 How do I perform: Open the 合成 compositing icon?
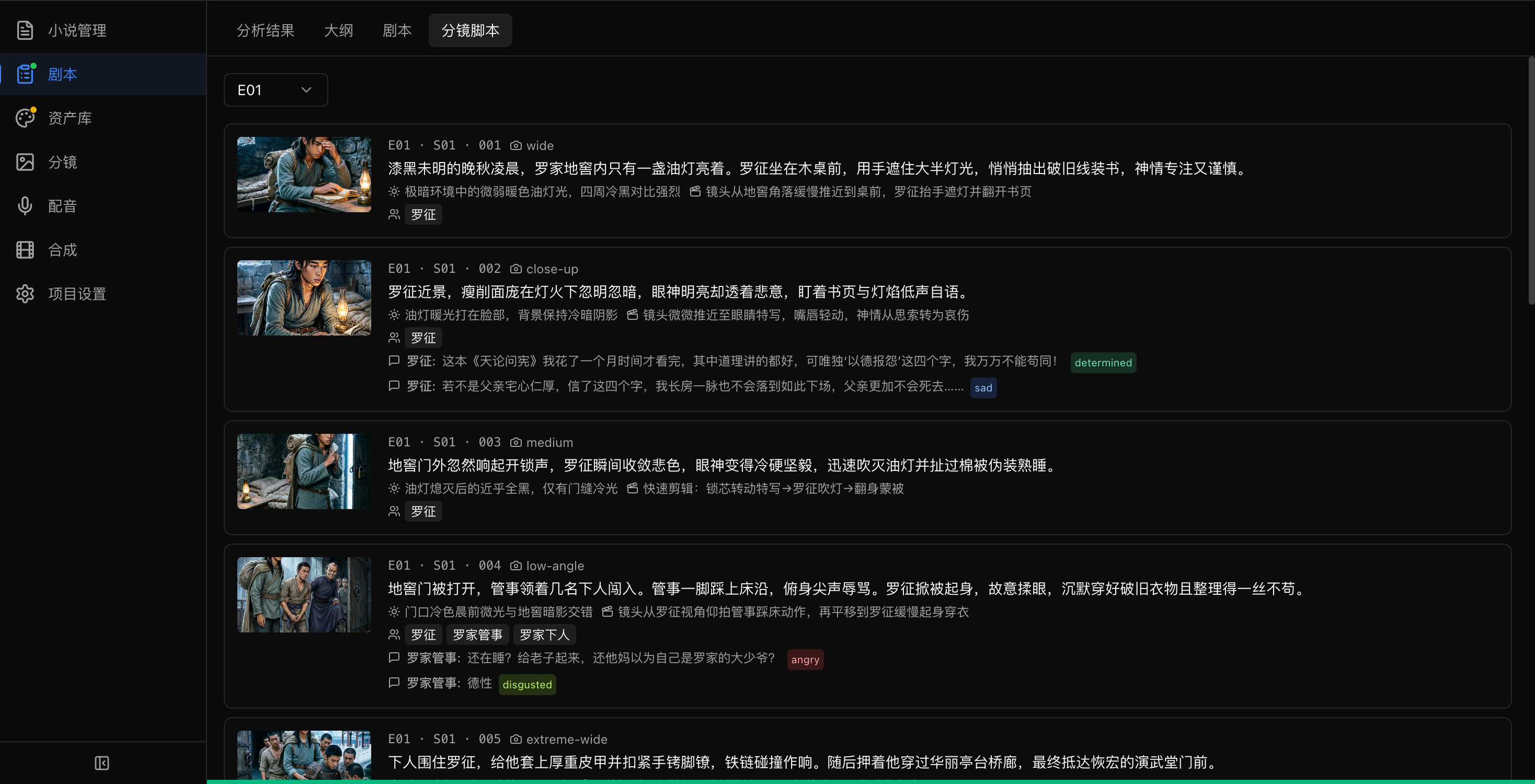point(25,250)
